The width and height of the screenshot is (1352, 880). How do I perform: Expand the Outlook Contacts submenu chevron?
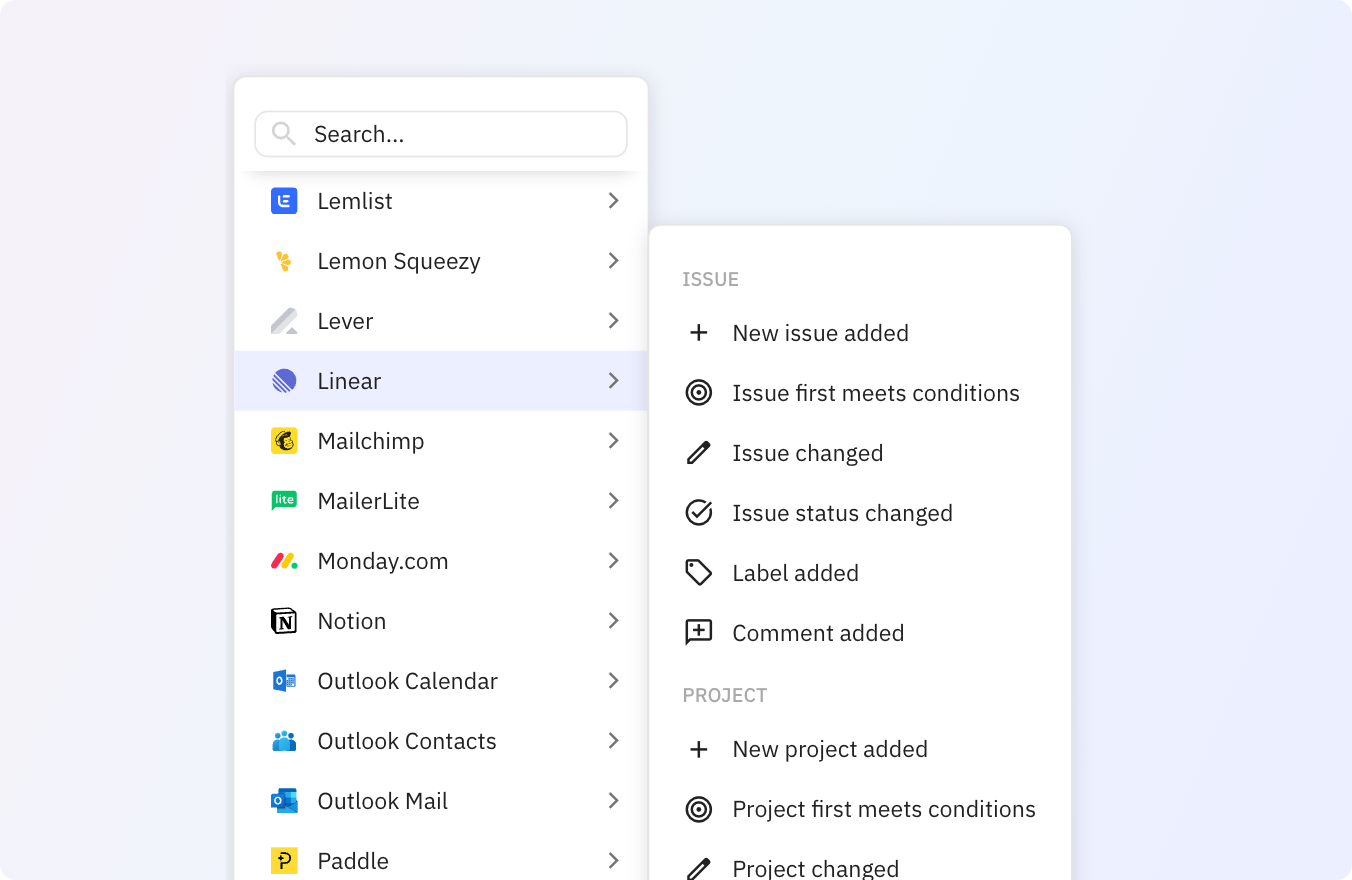click(x=613, y=741)
